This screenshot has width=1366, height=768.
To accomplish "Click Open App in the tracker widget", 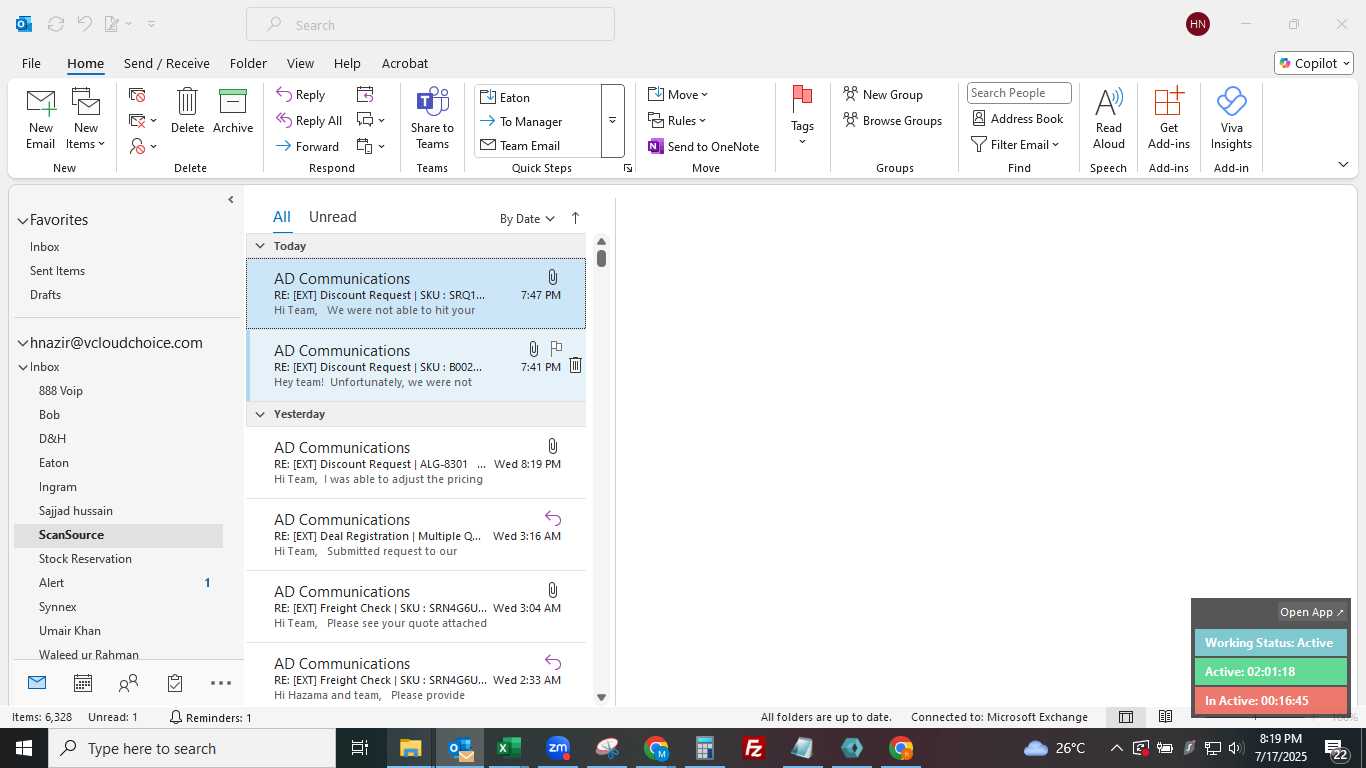I will (x=1312, y=612).
